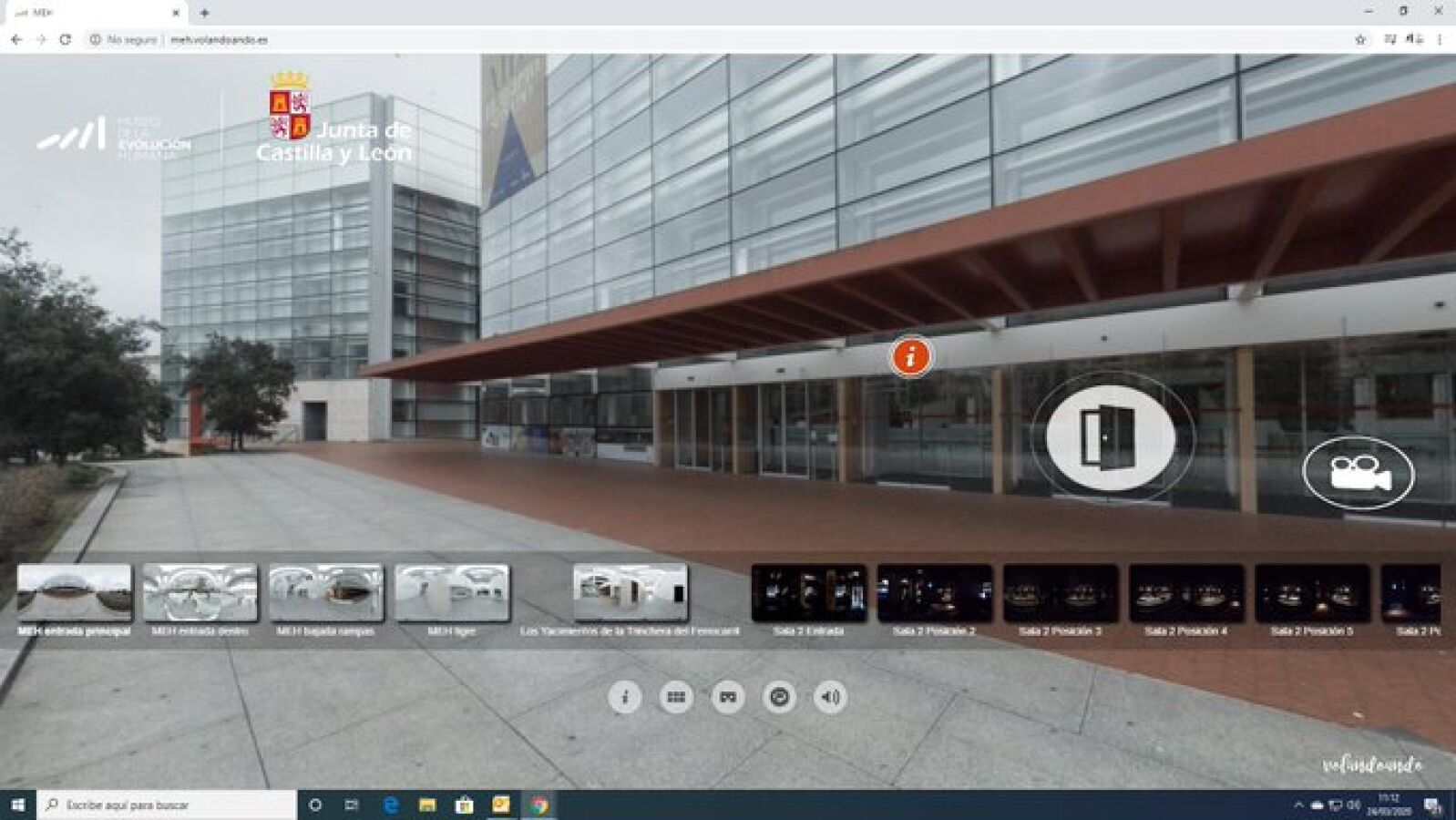Click the Junta de Castilla y León logo

point(333,120)
